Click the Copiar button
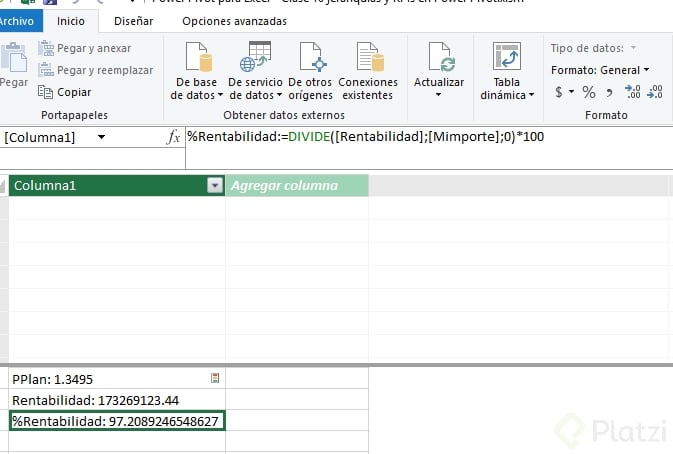673x454 pixels. pyautogui.click(x=64, y=92)
